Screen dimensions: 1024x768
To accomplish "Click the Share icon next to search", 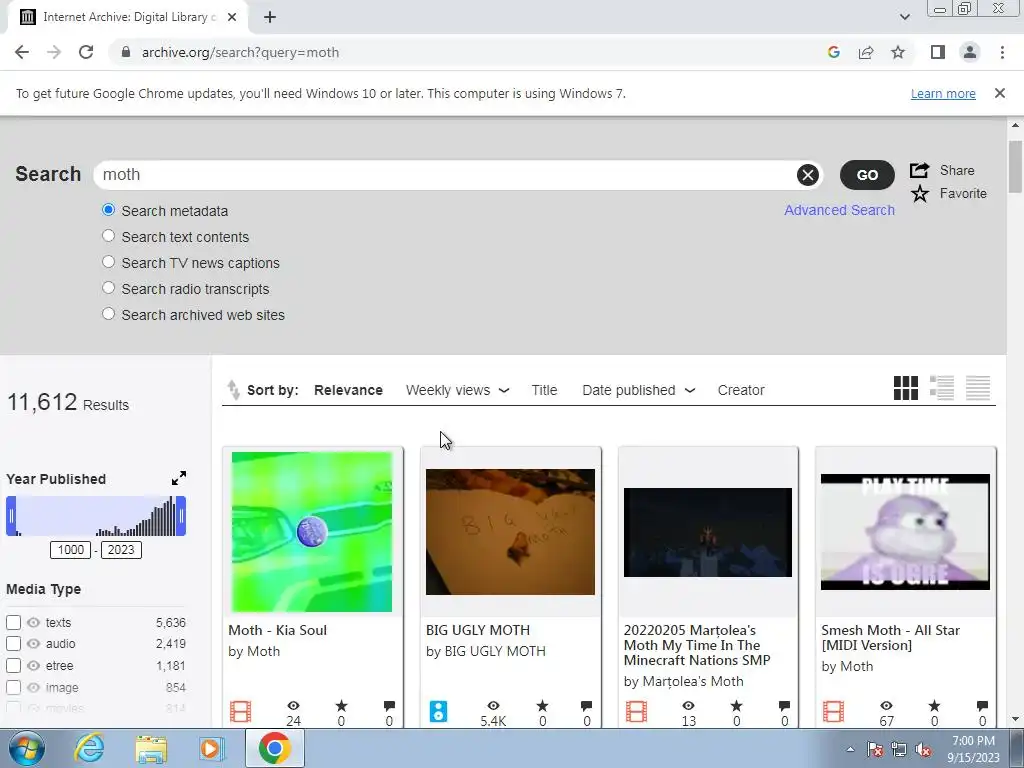I will [x=920, y=170].
